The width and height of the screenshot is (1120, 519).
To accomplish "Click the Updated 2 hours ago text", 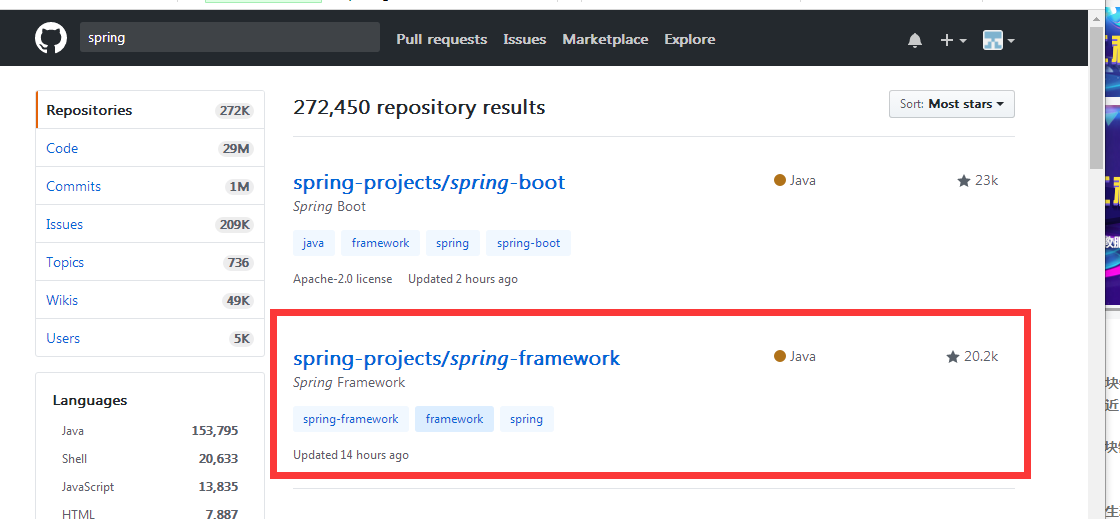I will [463, 279].
